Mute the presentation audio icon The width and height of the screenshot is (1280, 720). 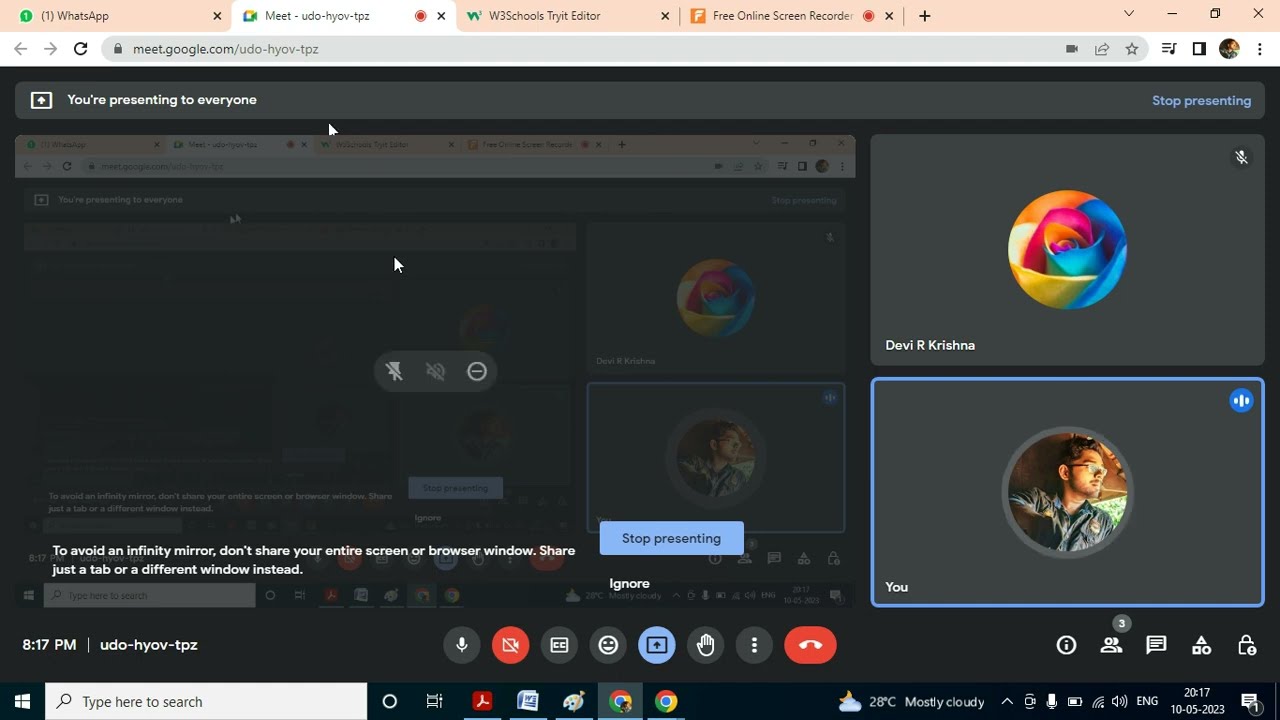[435, 371]
